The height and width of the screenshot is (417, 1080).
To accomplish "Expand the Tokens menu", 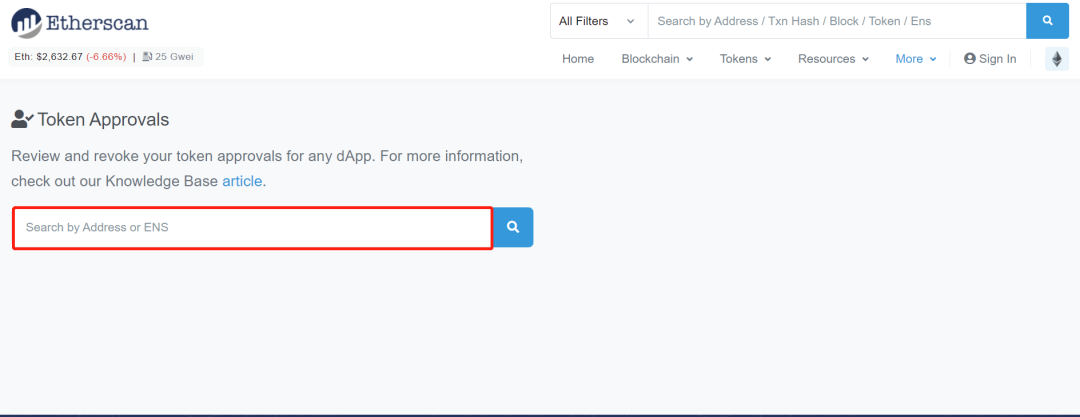I will (x=745, y=59).
